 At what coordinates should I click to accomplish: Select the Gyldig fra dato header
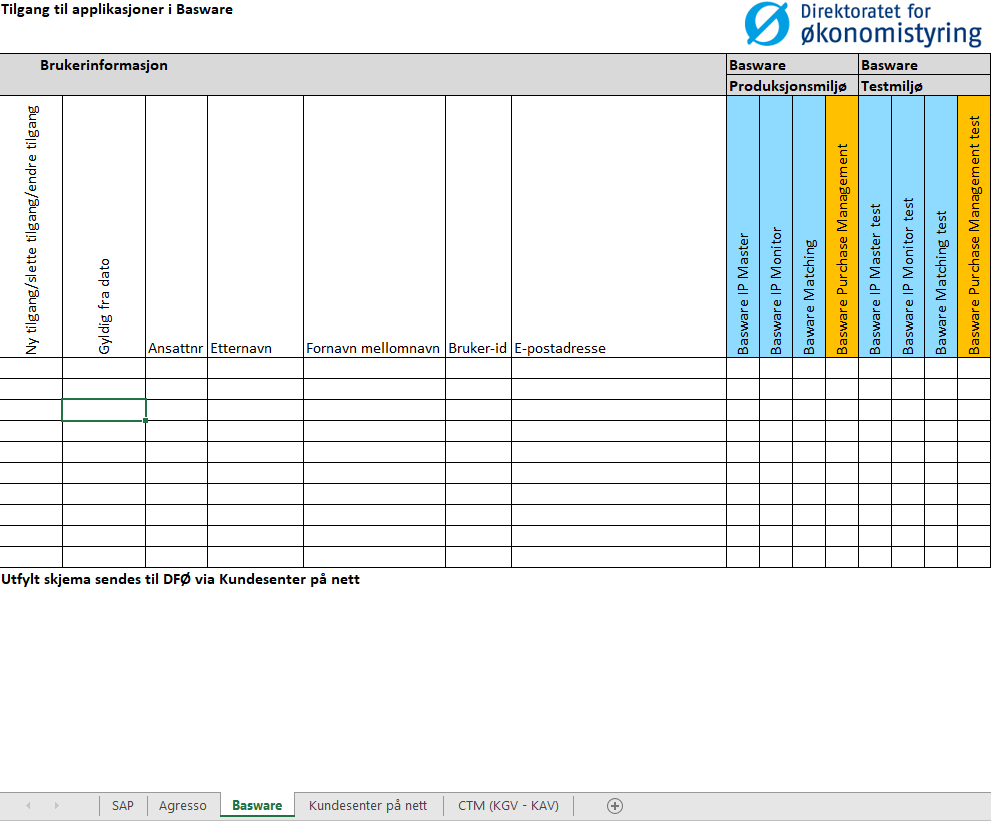pyautogui.click(x=104, y=227)
